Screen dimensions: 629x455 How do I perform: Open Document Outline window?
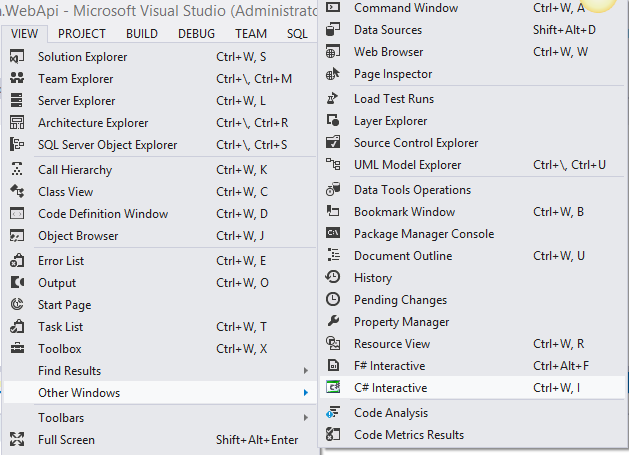(x=473, y=256)
